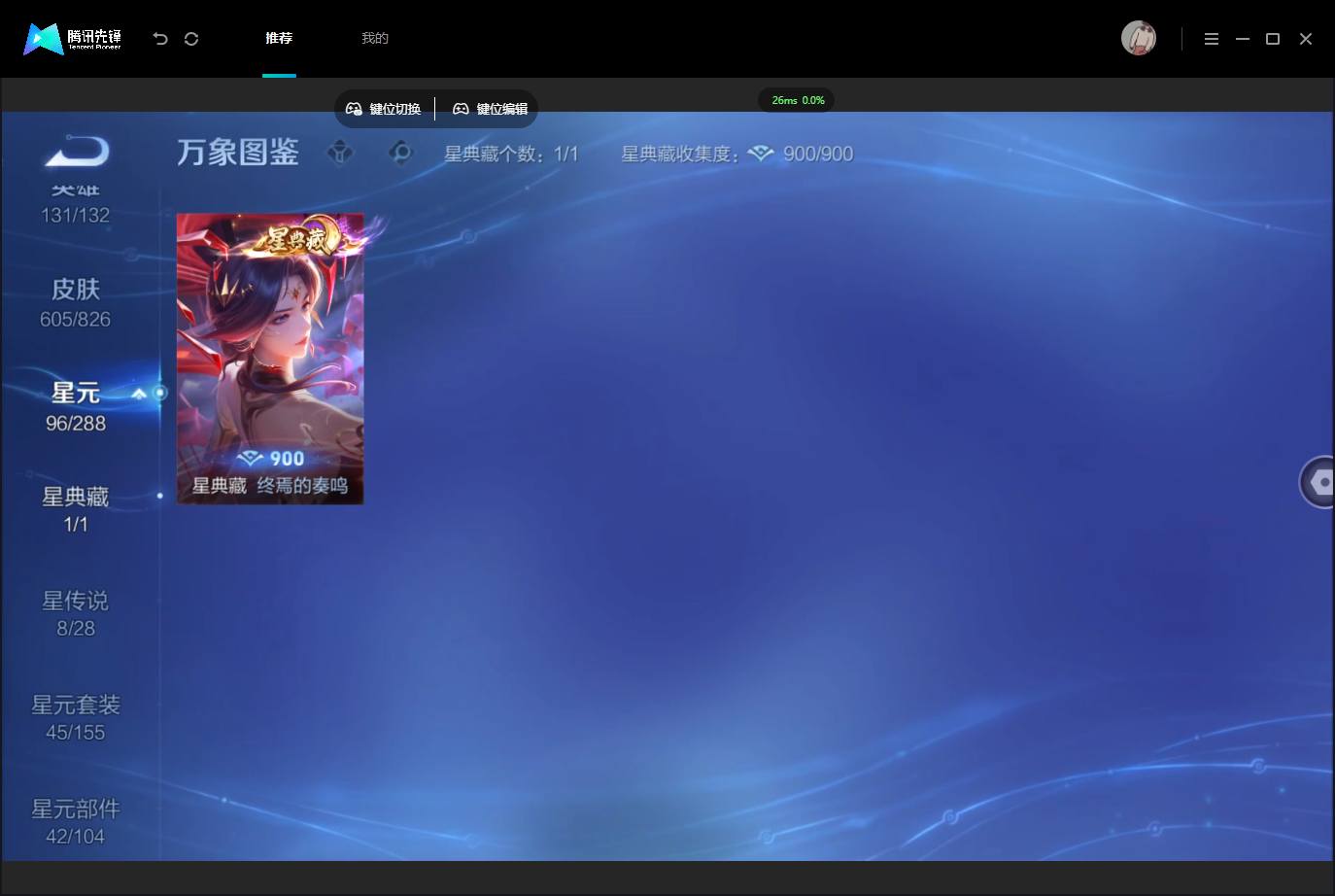Click the 900 value on the skin card
Image resolution: width=1335 pixels, height=896 pixels.
287,459
